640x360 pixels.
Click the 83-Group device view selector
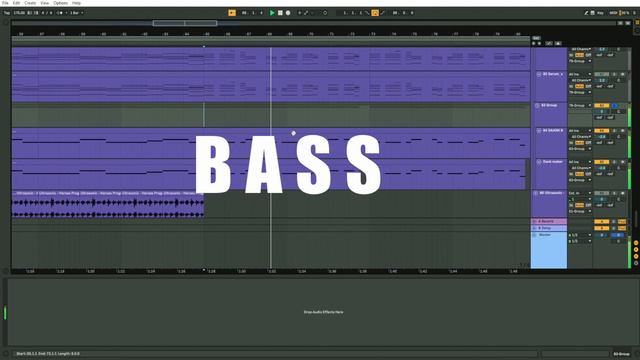pyautogui.click(x=621, y=354)
